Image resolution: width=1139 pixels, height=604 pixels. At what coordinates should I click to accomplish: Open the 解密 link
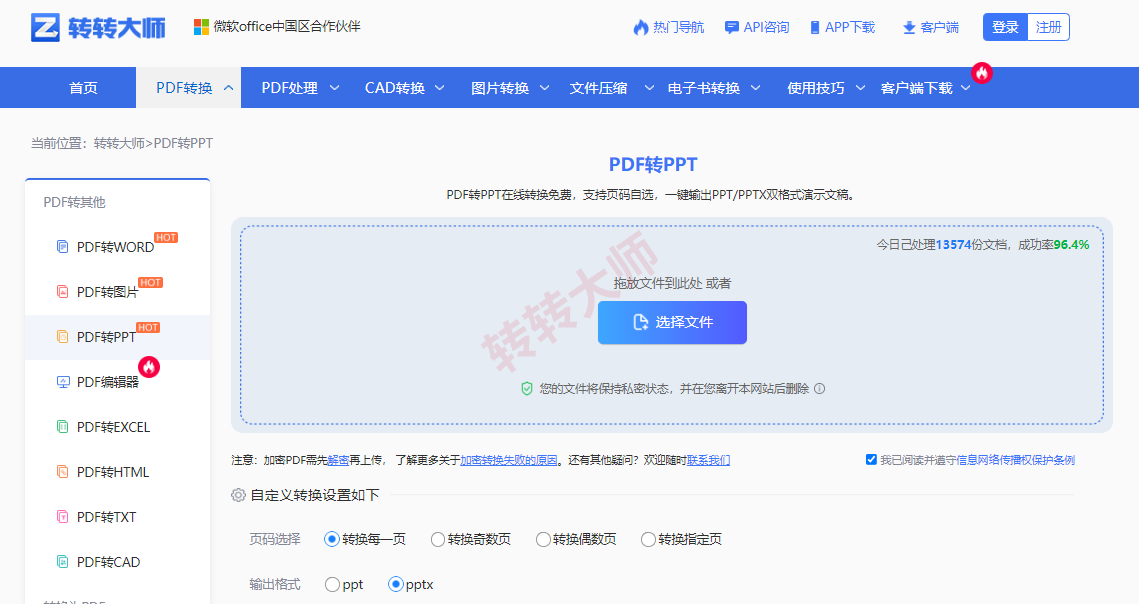tap(339, 460)
